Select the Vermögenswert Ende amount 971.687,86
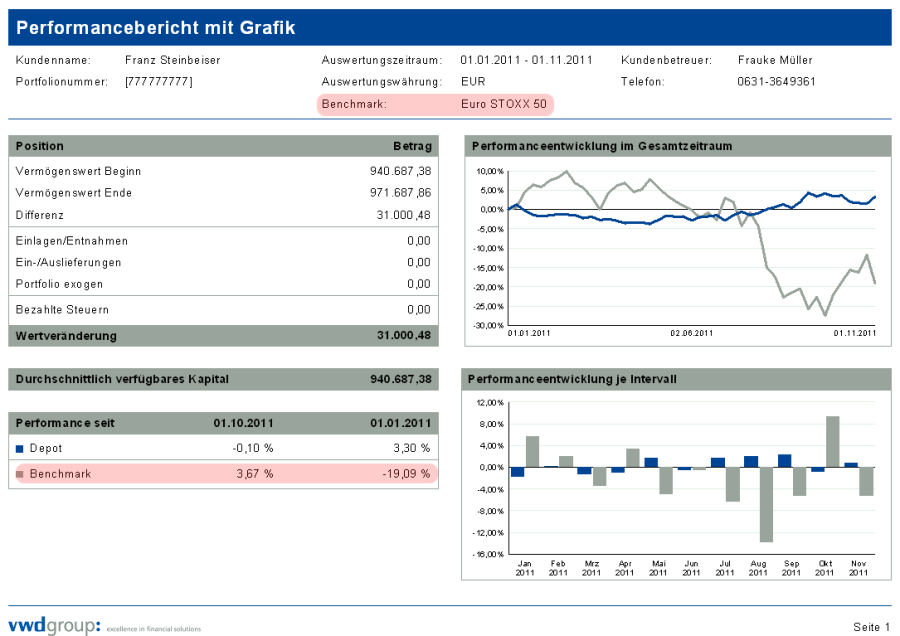 click(x=400, y=193)
